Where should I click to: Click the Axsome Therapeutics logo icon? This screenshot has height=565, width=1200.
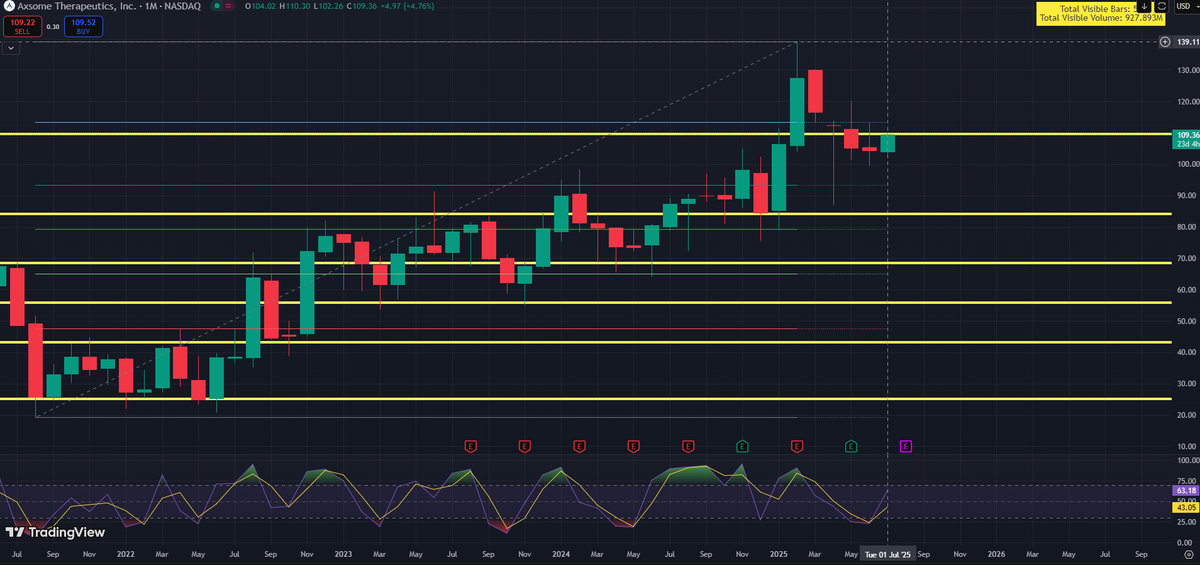tap(9, 6)
